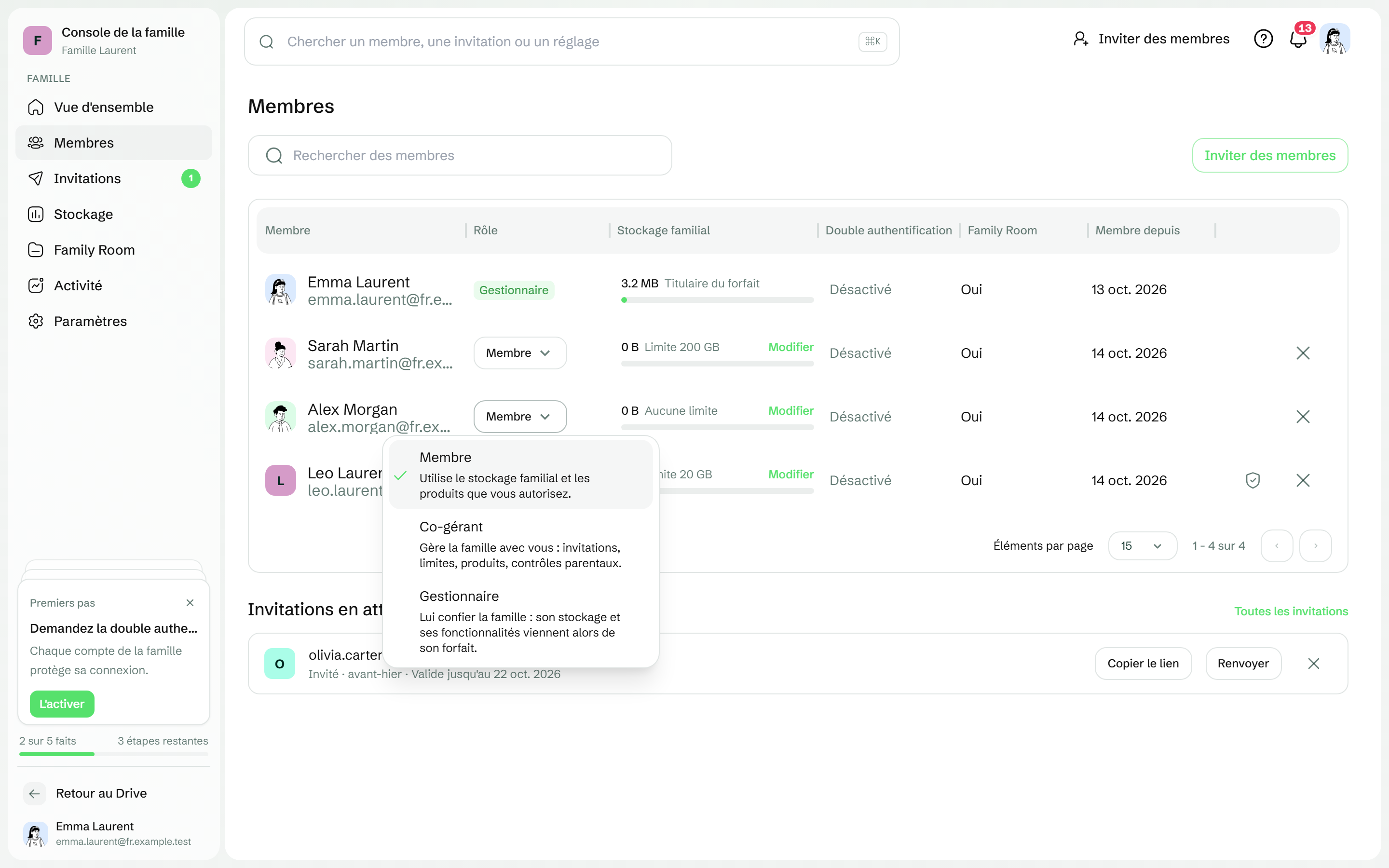Go to Invitations section
The width and height of the screenshot is (1389, 868).
114,178
